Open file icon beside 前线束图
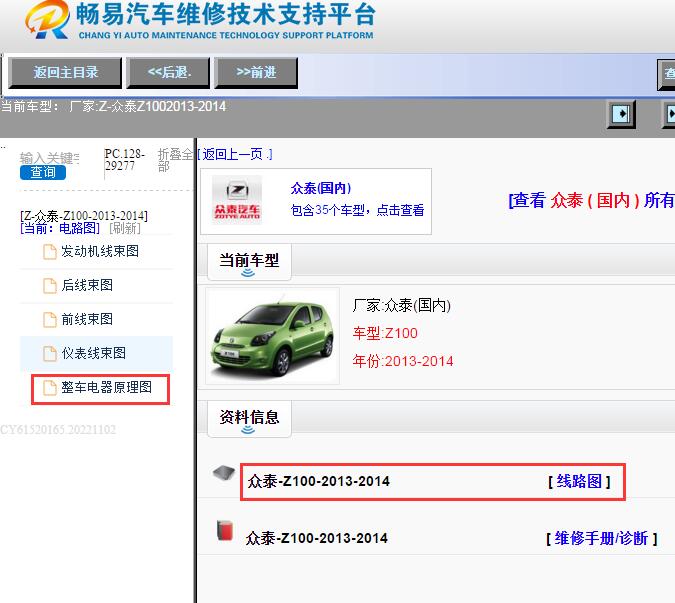This screenshot has width=675, height=603. pyautogui.click(x=50, y=320)
